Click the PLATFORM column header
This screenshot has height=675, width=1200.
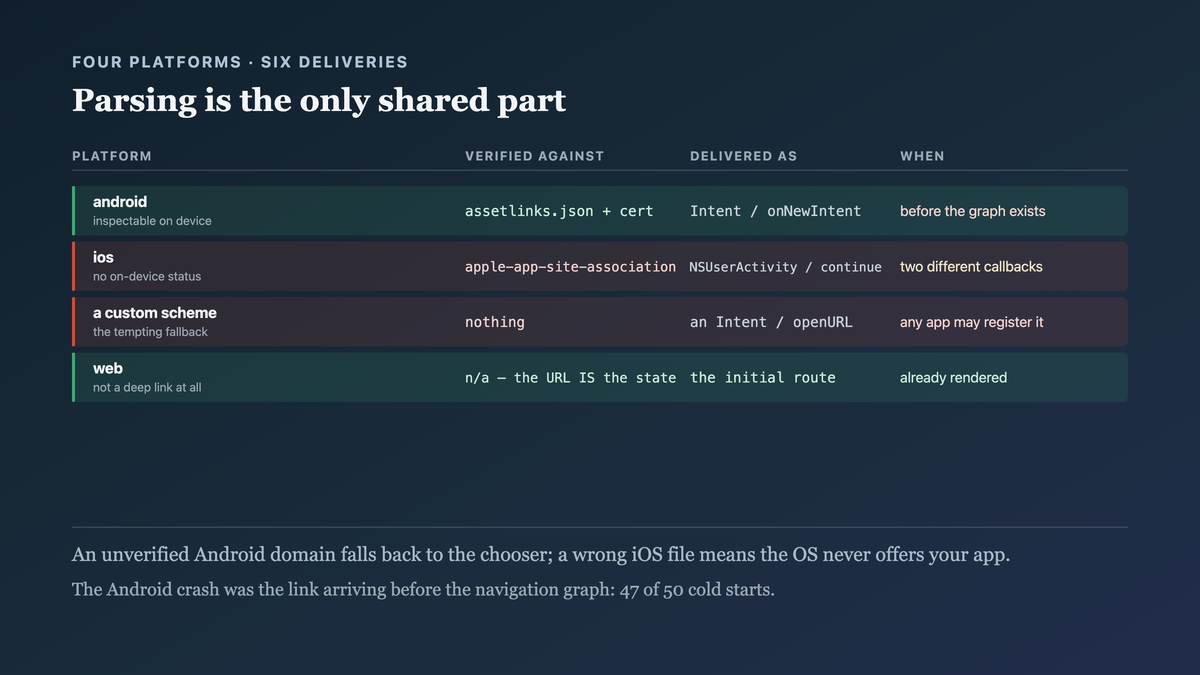[112, 156]
